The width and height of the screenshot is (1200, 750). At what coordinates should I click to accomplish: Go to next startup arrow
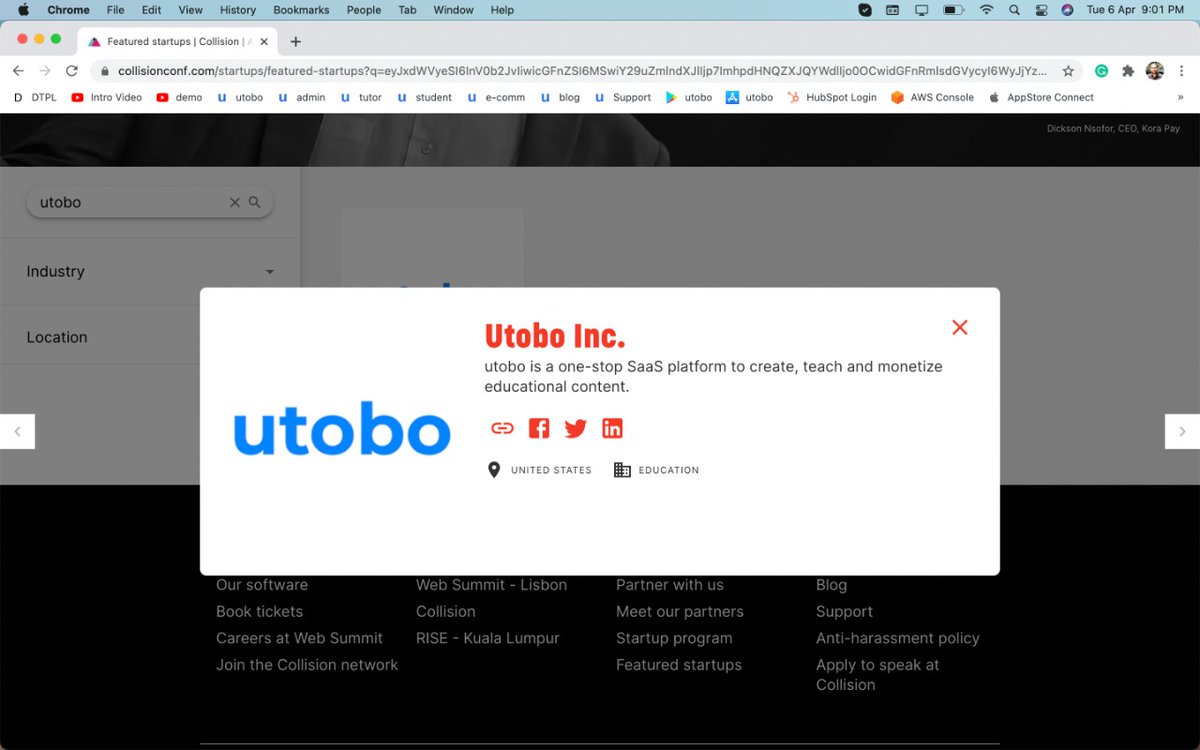point(1182,431)
